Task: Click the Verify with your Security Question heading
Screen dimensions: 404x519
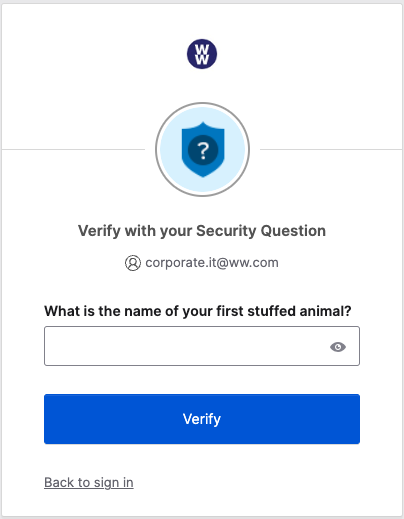Action: tap(202, 231)
